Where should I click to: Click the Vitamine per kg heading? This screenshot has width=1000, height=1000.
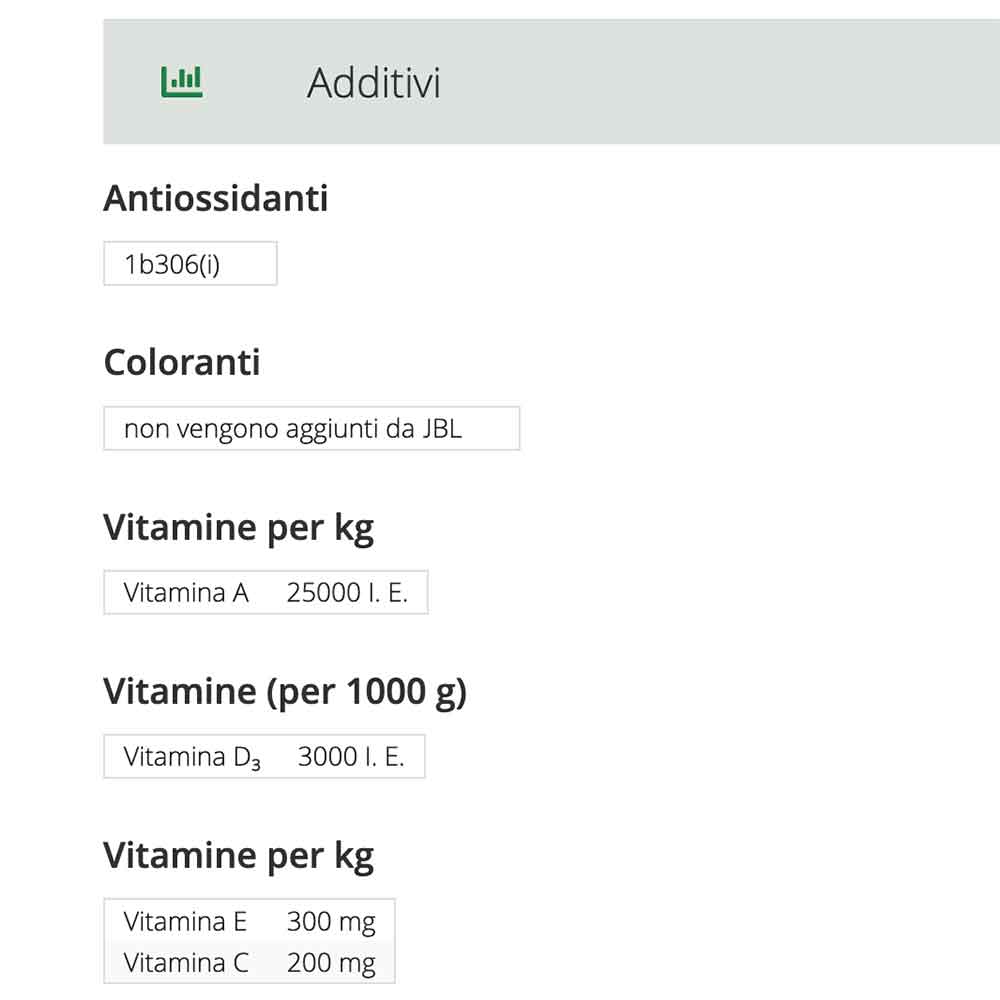coord(239,527)
